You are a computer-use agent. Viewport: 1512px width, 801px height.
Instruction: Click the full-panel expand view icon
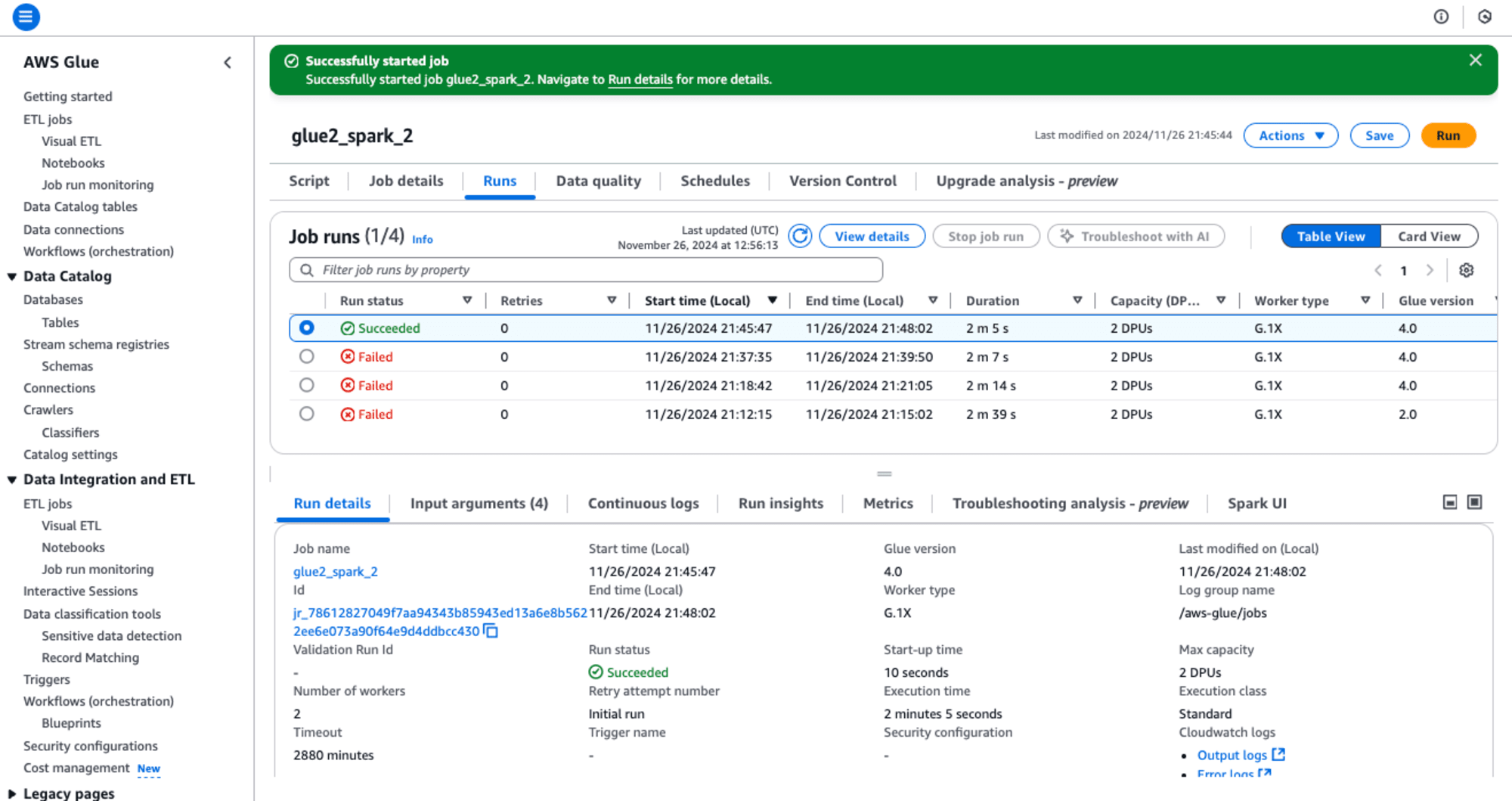pos(1475,502)
